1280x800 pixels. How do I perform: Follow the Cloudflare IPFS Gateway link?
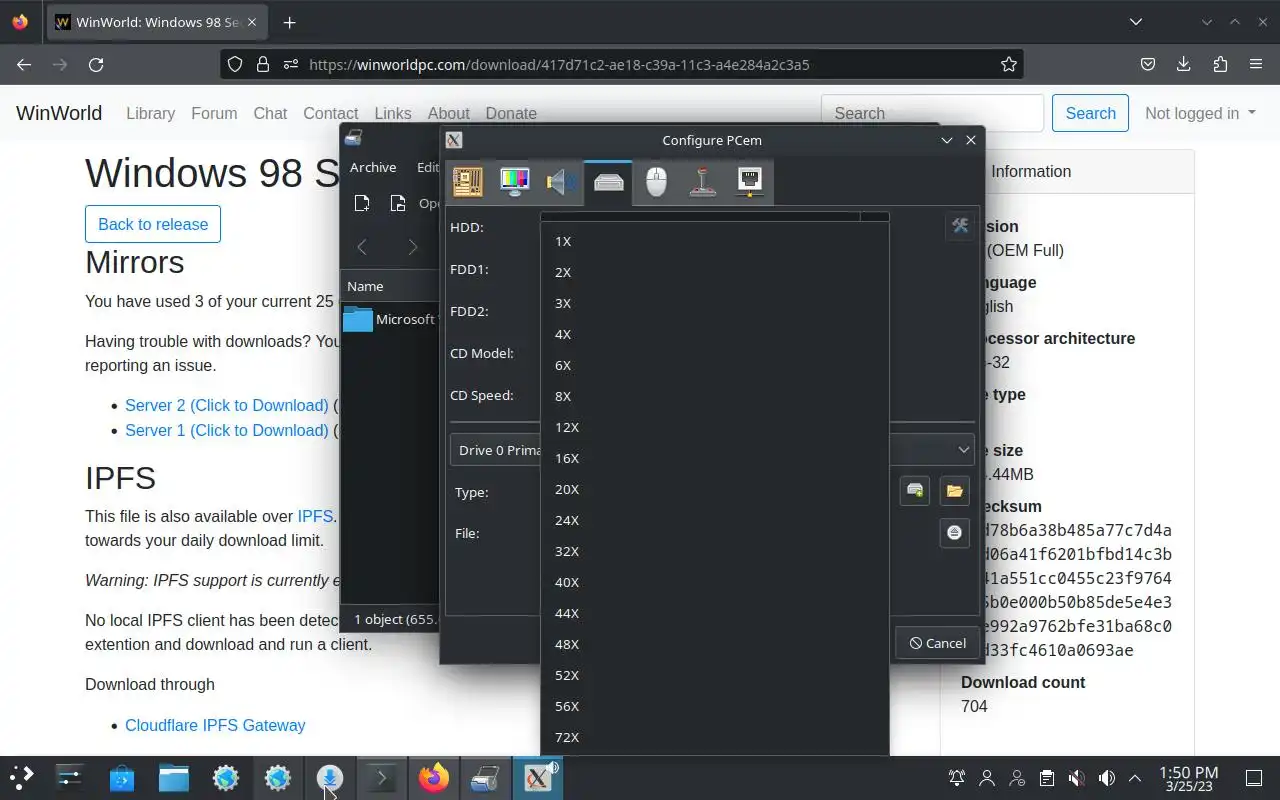[x=215, y=725]
